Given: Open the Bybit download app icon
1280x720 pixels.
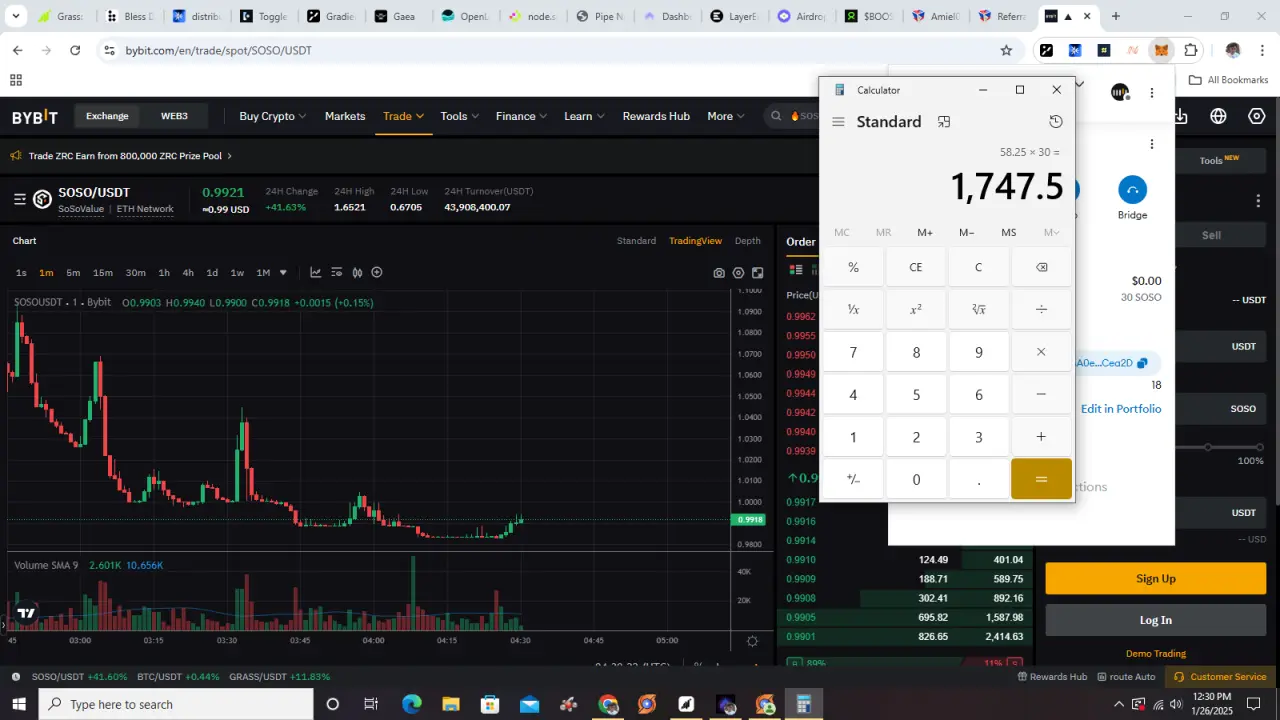Looking at the screenshot, I should pos(1181,116).
